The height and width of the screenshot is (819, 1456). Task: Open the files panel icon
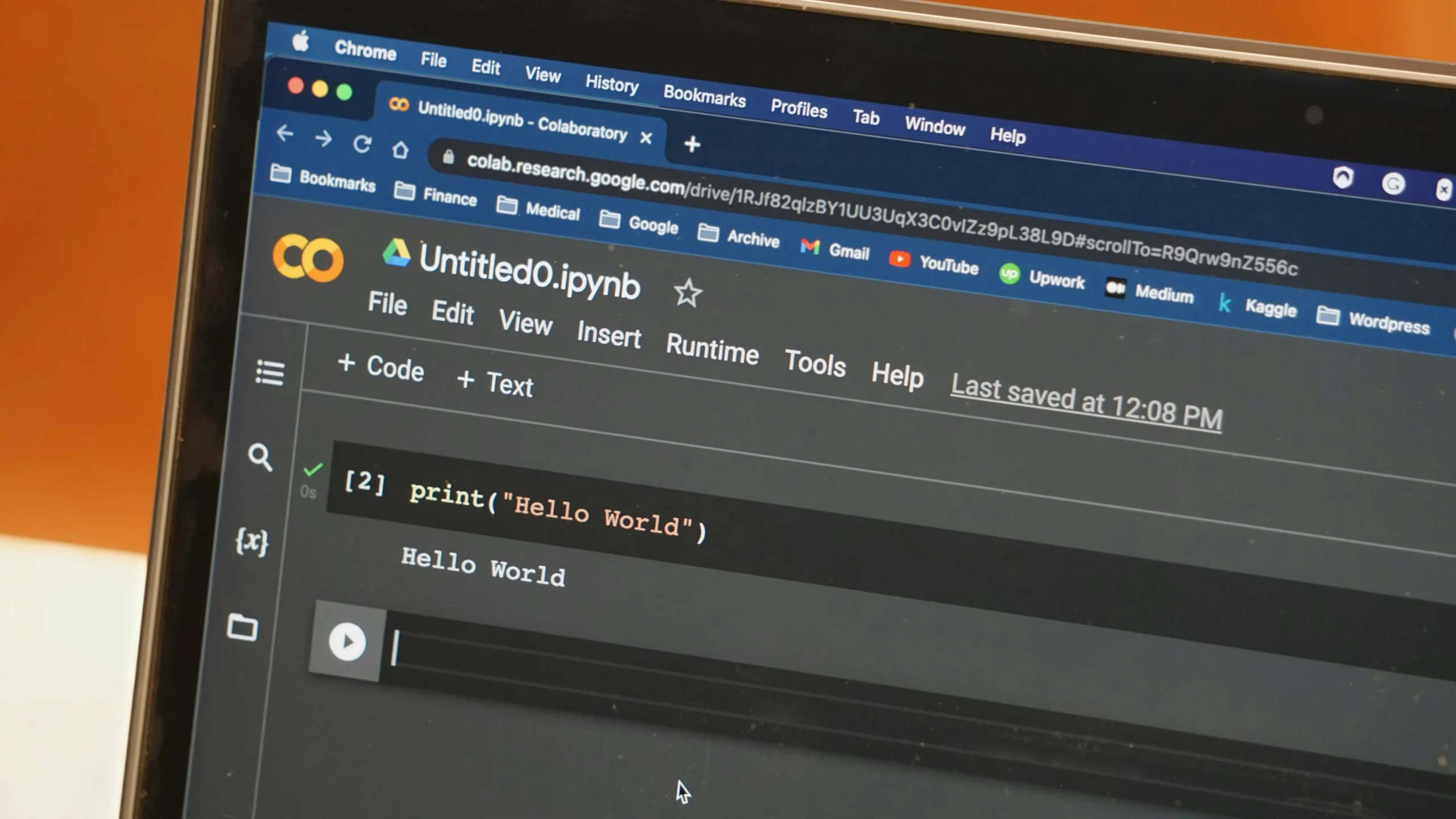[250, 626]
